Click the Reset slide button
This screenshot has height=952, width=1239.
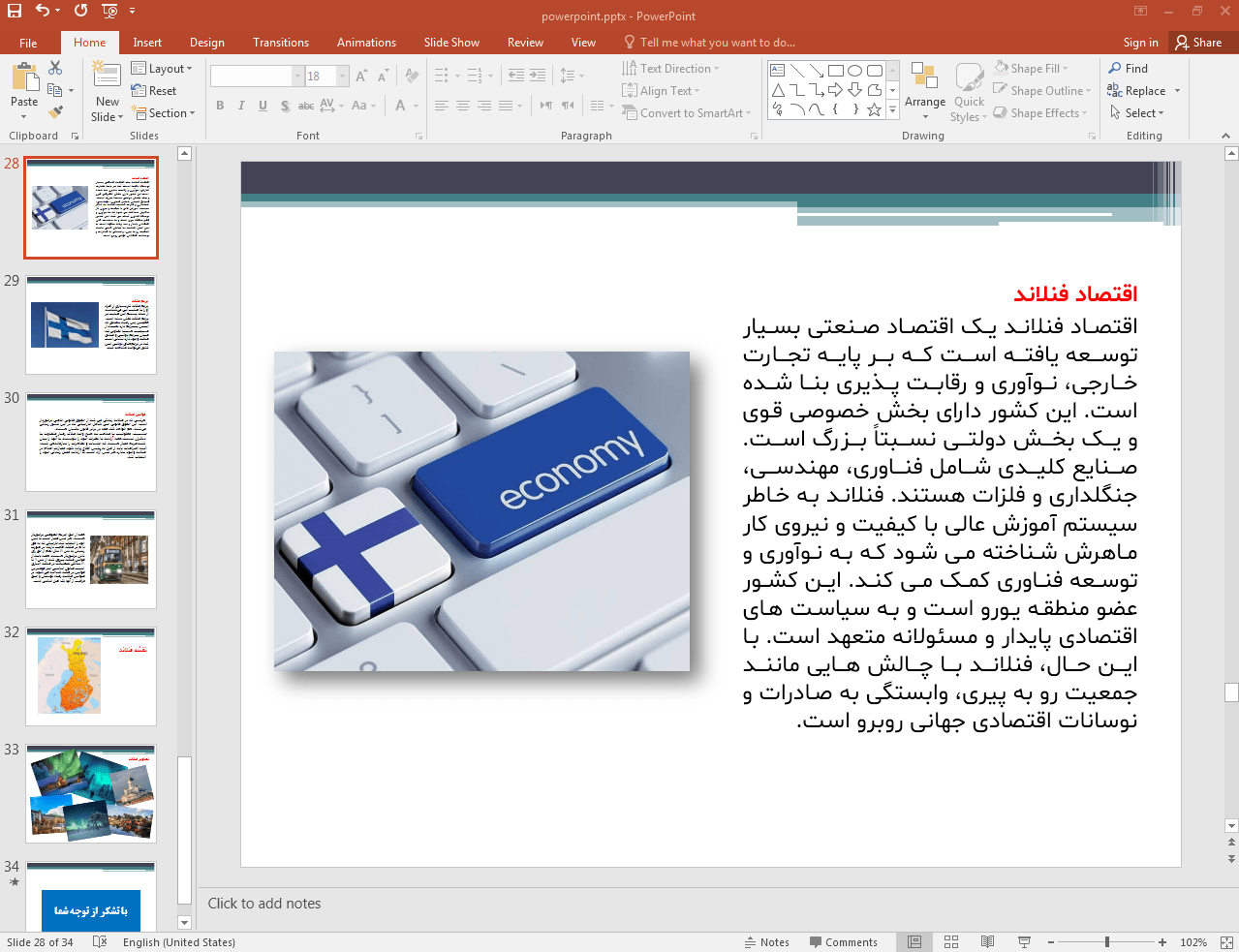tap(154, 91)
